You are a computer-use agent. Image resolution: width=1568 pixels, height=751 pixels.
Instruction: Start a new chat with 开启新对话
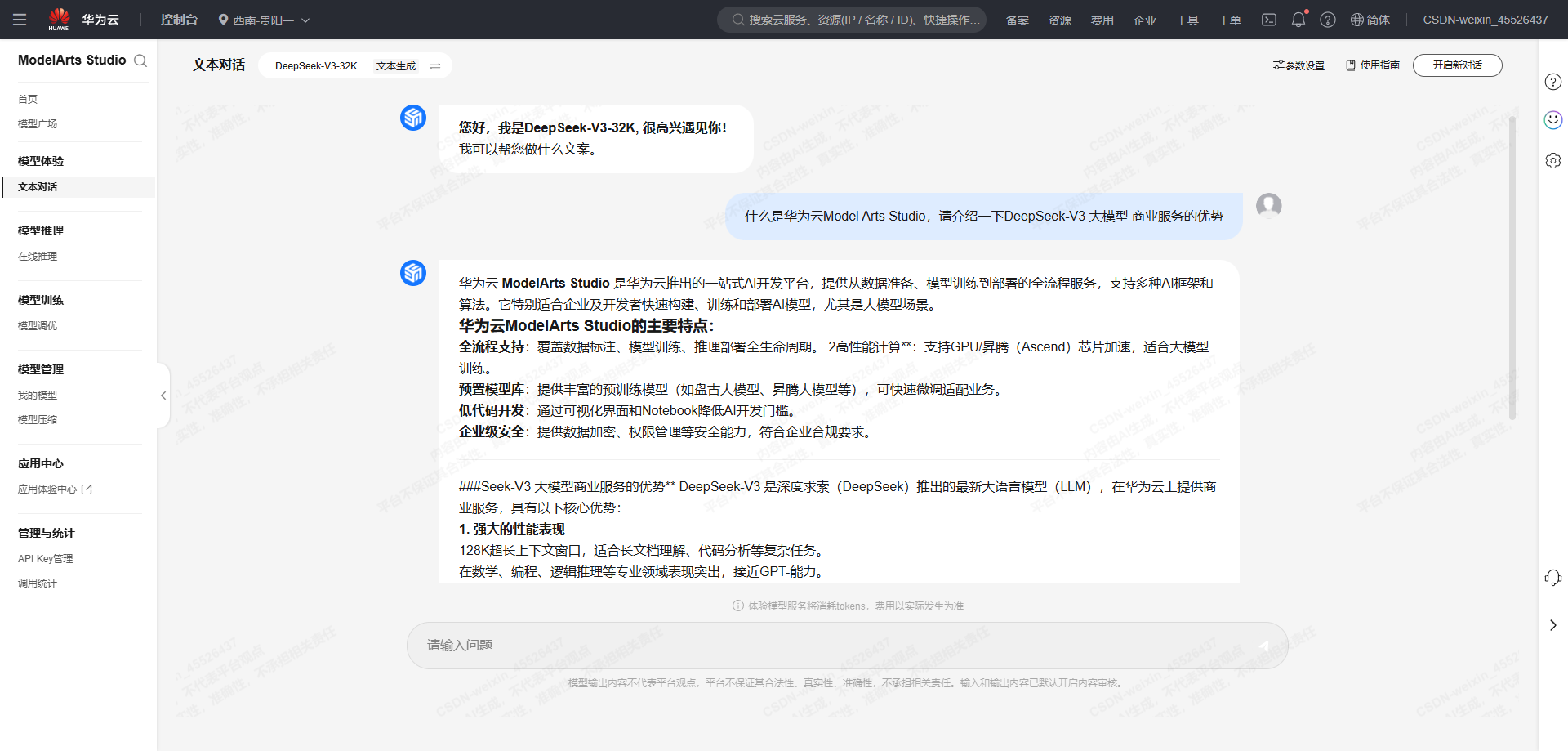click(1457, 65)
